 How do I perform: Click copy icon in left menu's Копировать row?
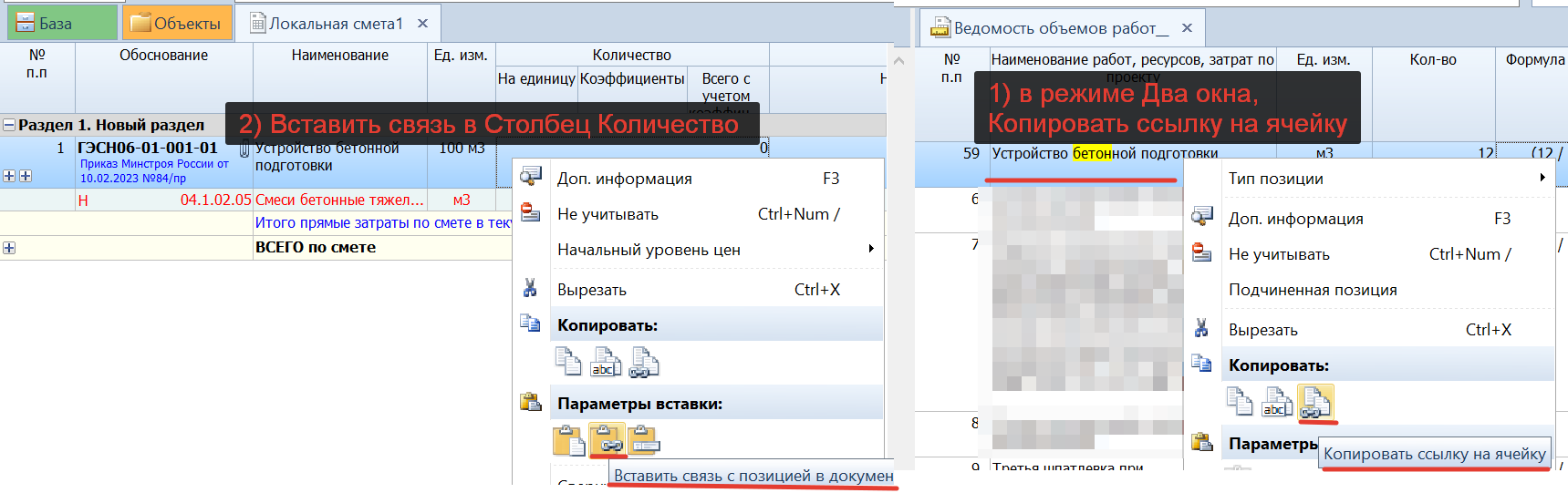click(568, 362)
